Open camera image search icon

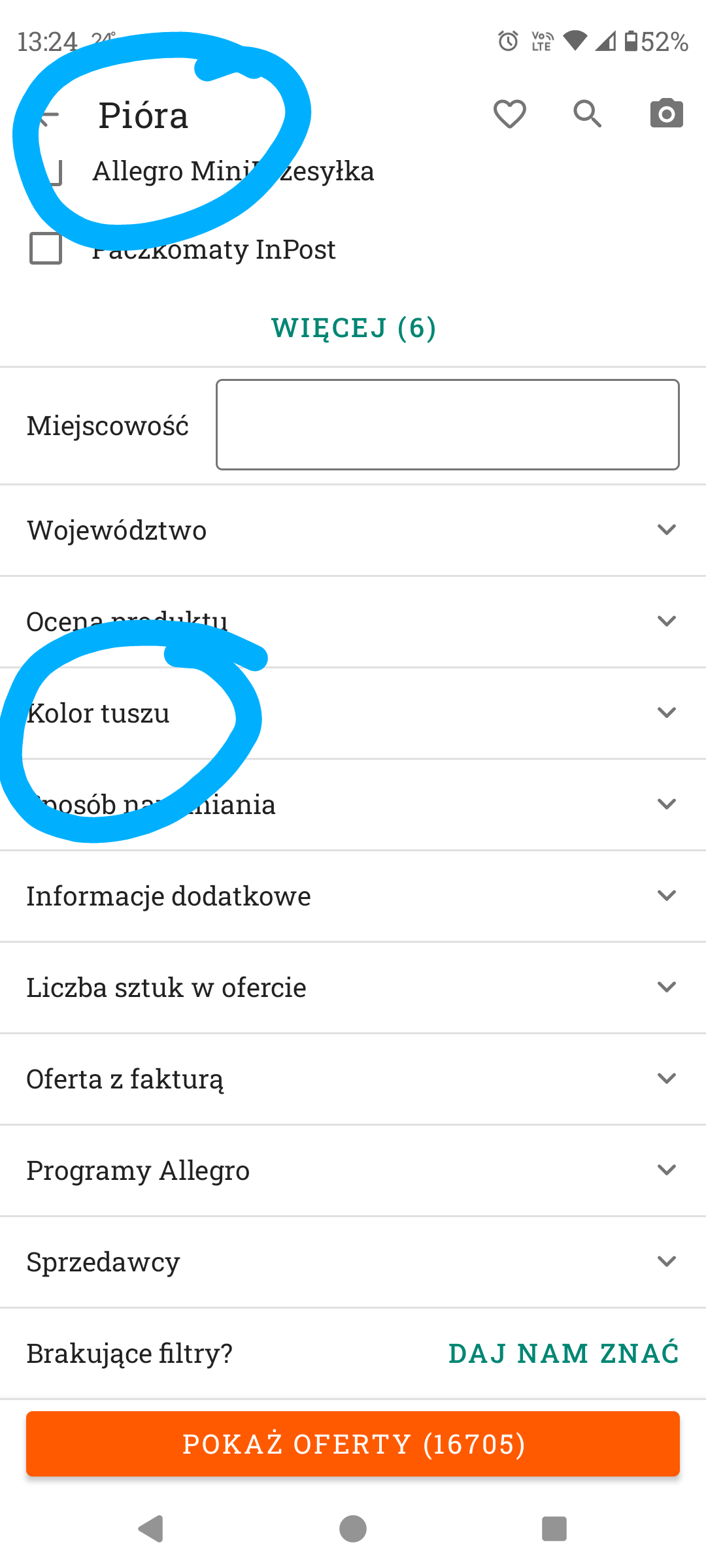tap(666, 114)
